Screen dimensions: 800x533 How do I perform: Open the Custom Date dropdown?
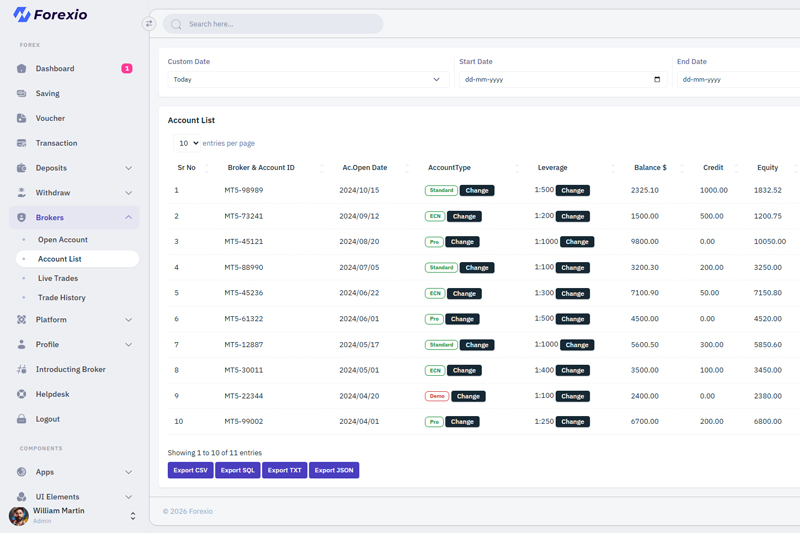[x=308, y=80]
